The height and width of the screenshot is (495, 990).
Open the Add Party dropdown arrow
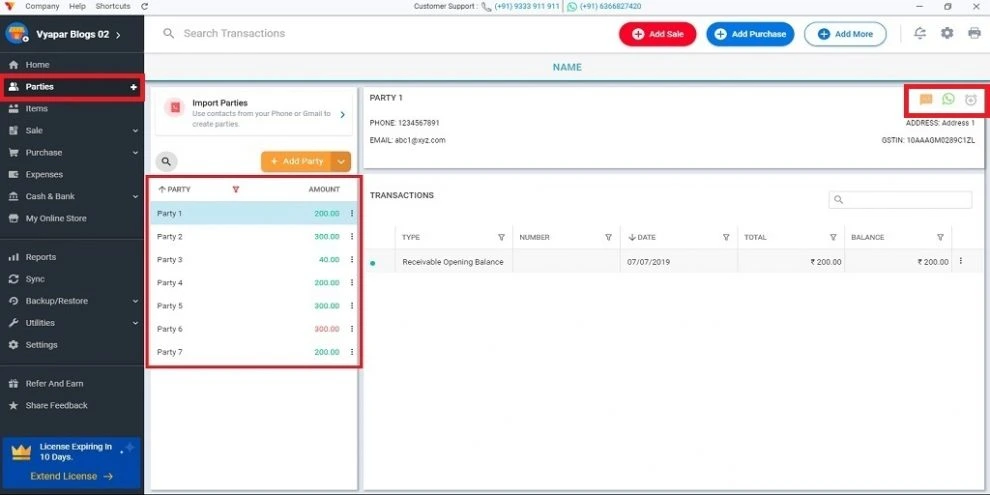341,162
